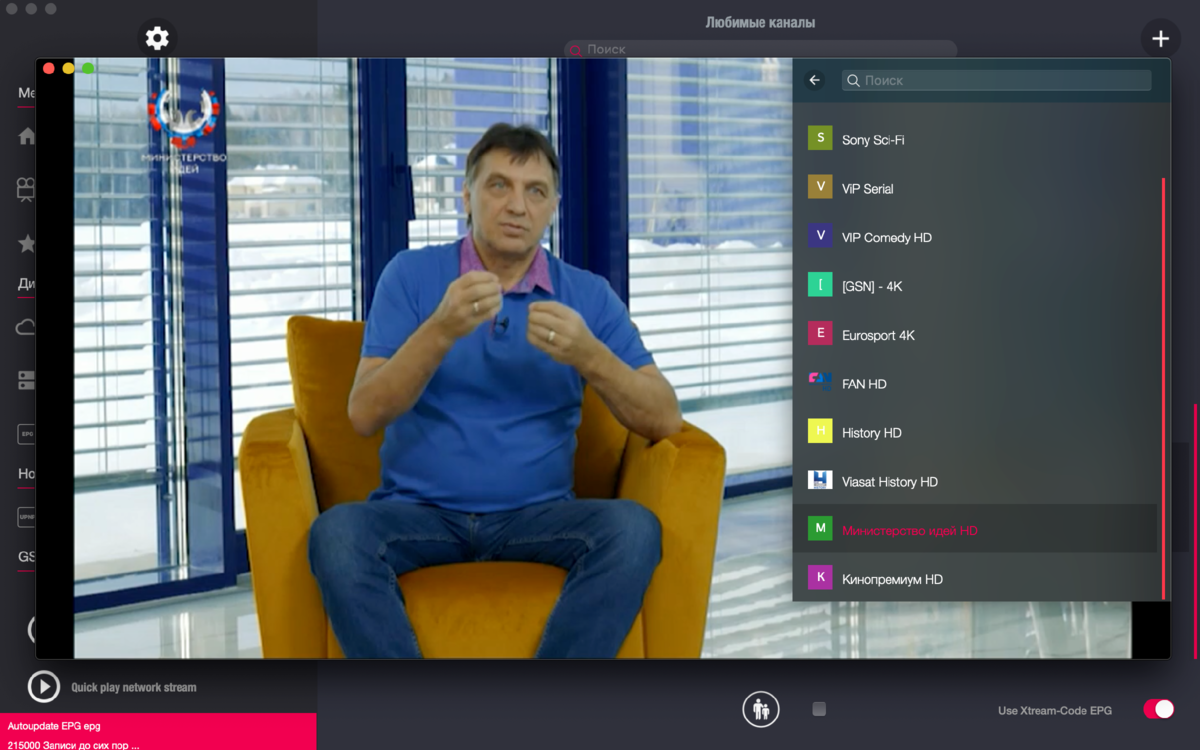Focus the Любимые каналы Поиск field
The height and width of the screenshot is (750, 1200).
[760, 49]
